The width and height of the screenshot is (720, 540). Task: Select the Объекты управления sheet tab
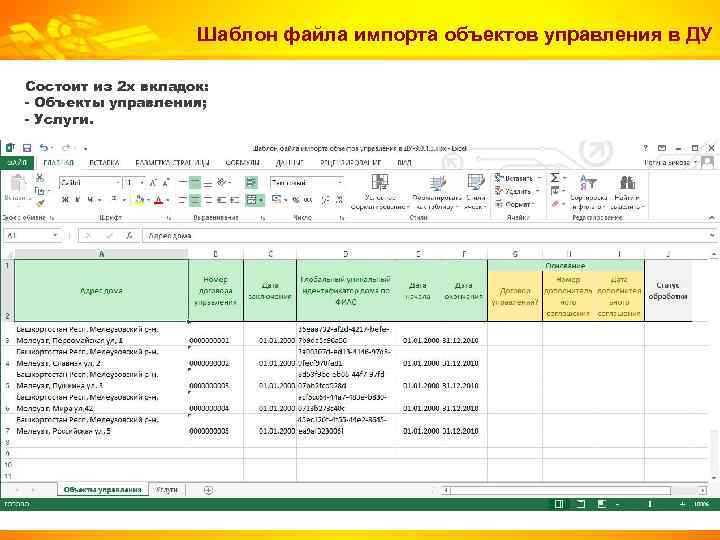click(x=102, y=489)
